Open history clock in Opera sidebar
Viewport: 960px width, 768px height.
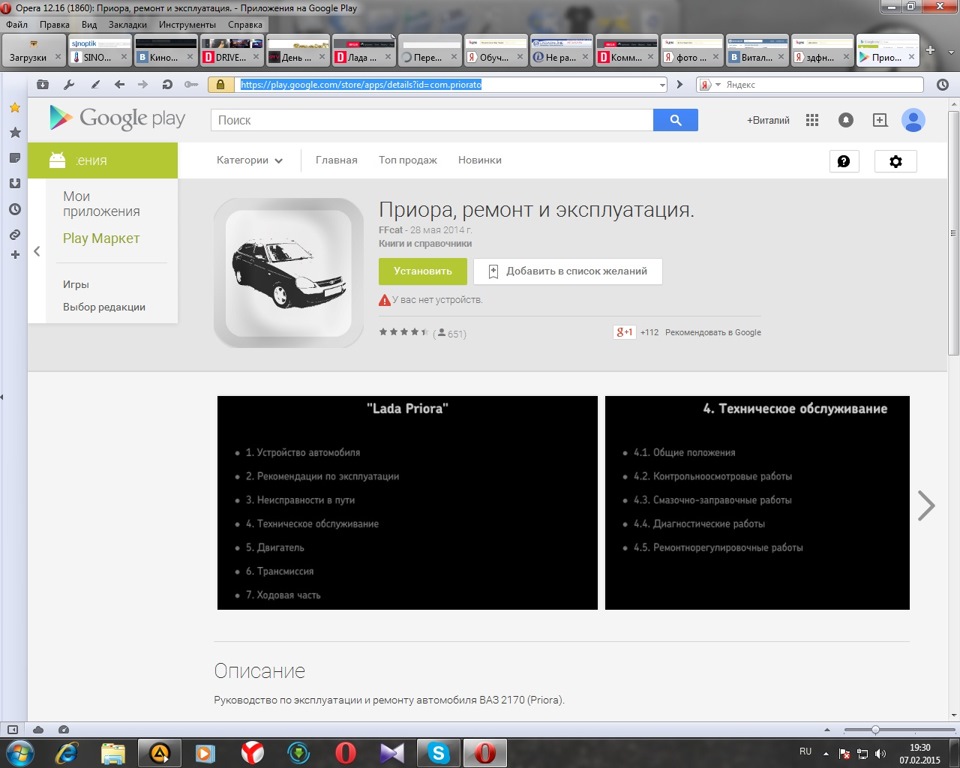tap(15, 209)
